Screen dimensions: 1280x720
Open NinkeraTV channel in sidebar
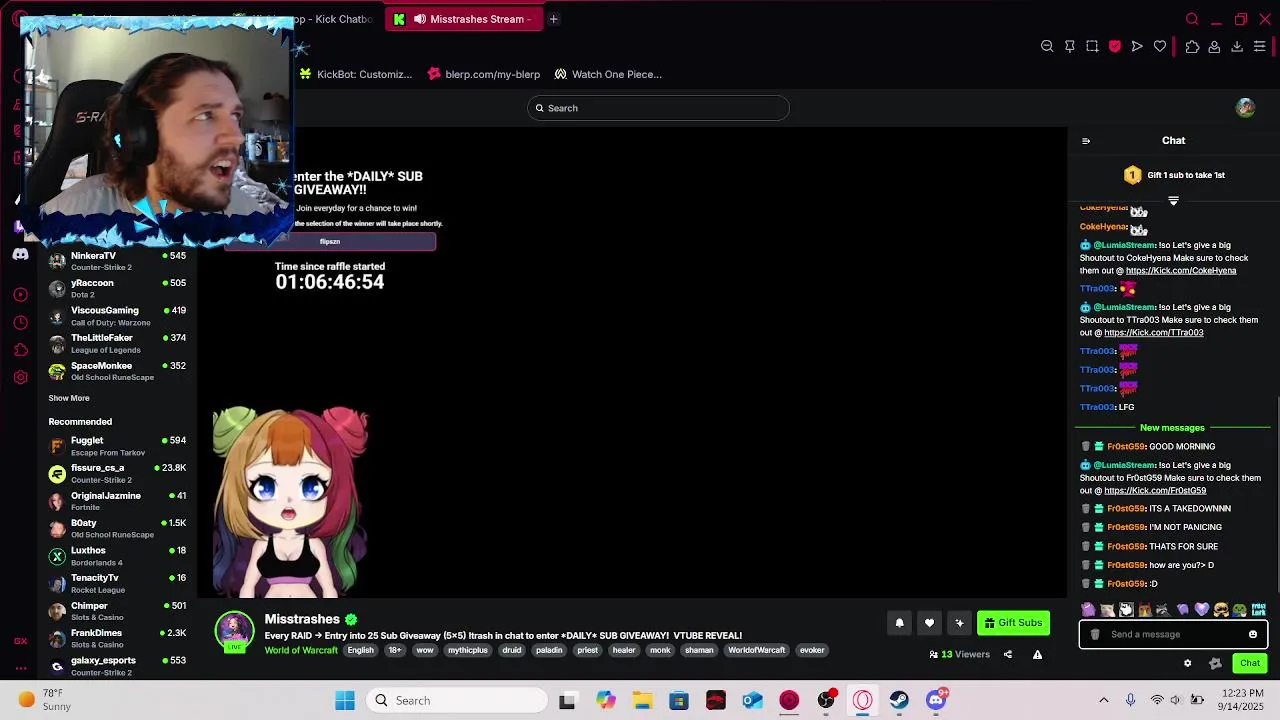point(117,261)
